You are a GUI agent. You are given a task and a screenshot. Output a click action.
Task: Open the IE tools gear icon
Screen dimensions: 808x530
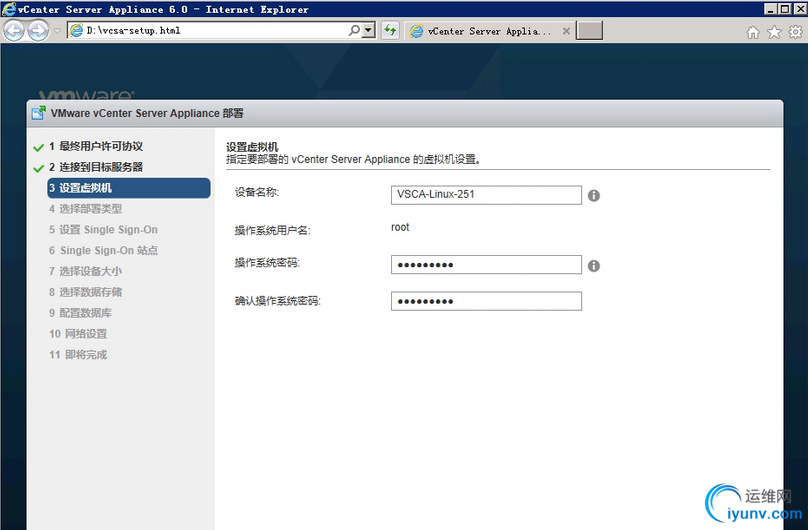[796, 32]
